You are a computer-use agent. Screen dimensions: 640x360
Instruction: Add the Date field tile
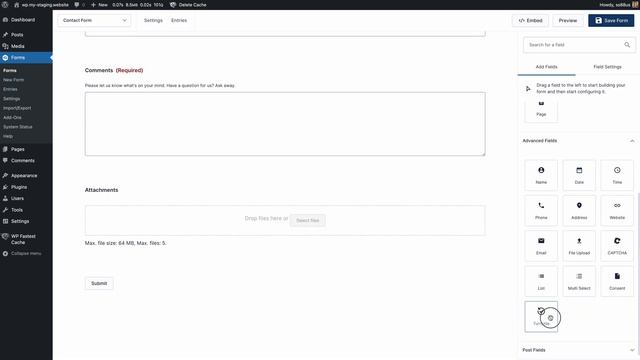coord(579,175)
